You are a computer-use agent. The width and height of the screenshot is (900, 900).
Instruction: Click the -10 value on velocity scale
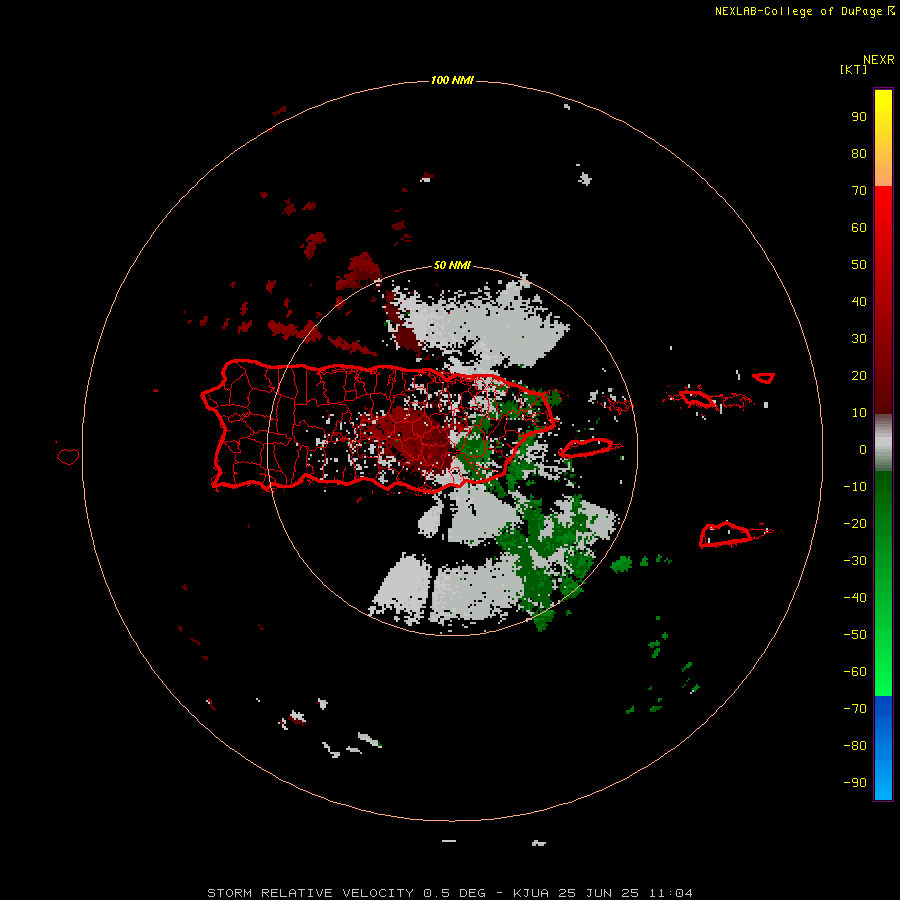[855, 487]
